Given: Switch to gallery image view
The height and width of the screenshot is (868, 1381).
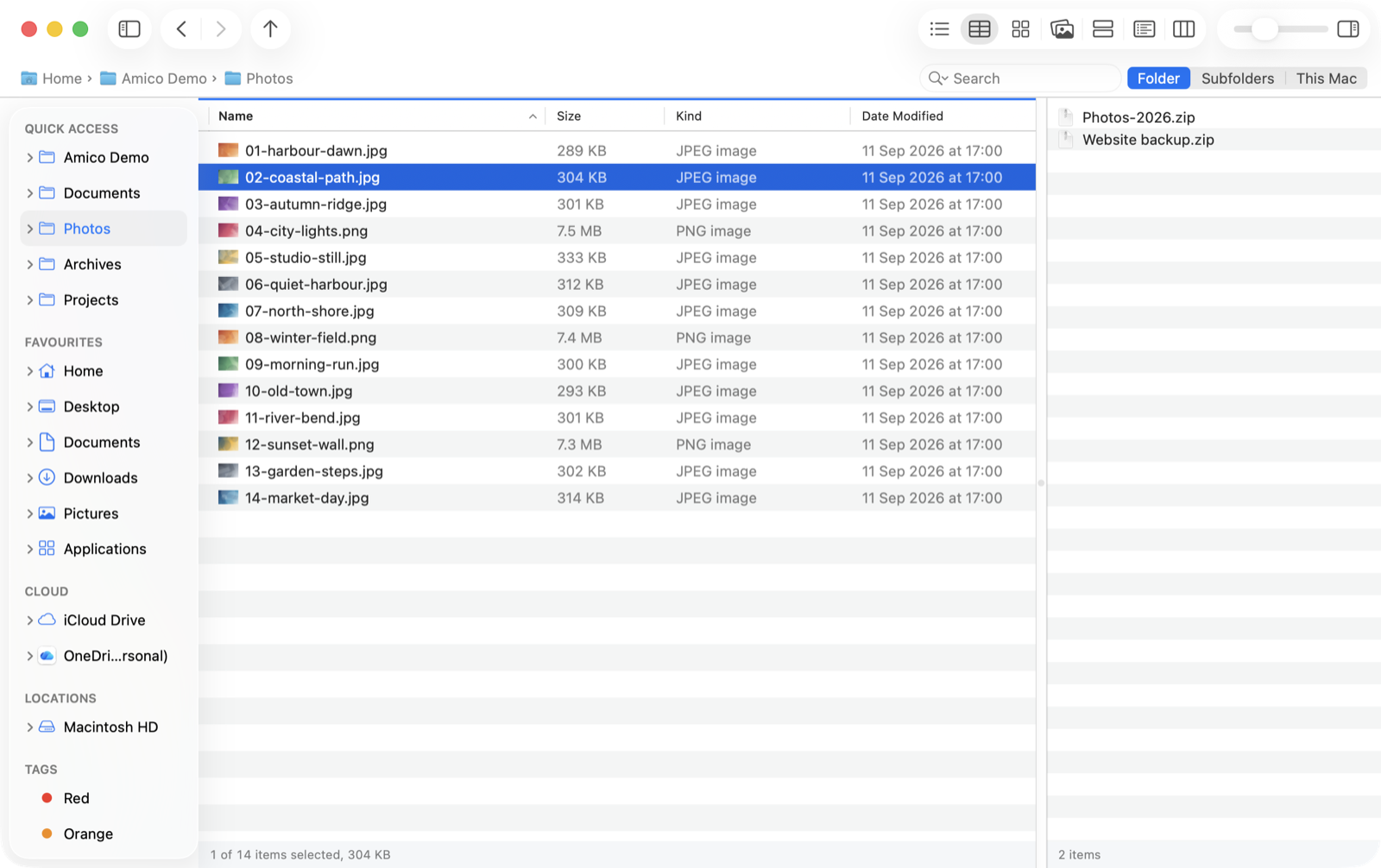Looking at the screenshot, I should [1062, 29].
